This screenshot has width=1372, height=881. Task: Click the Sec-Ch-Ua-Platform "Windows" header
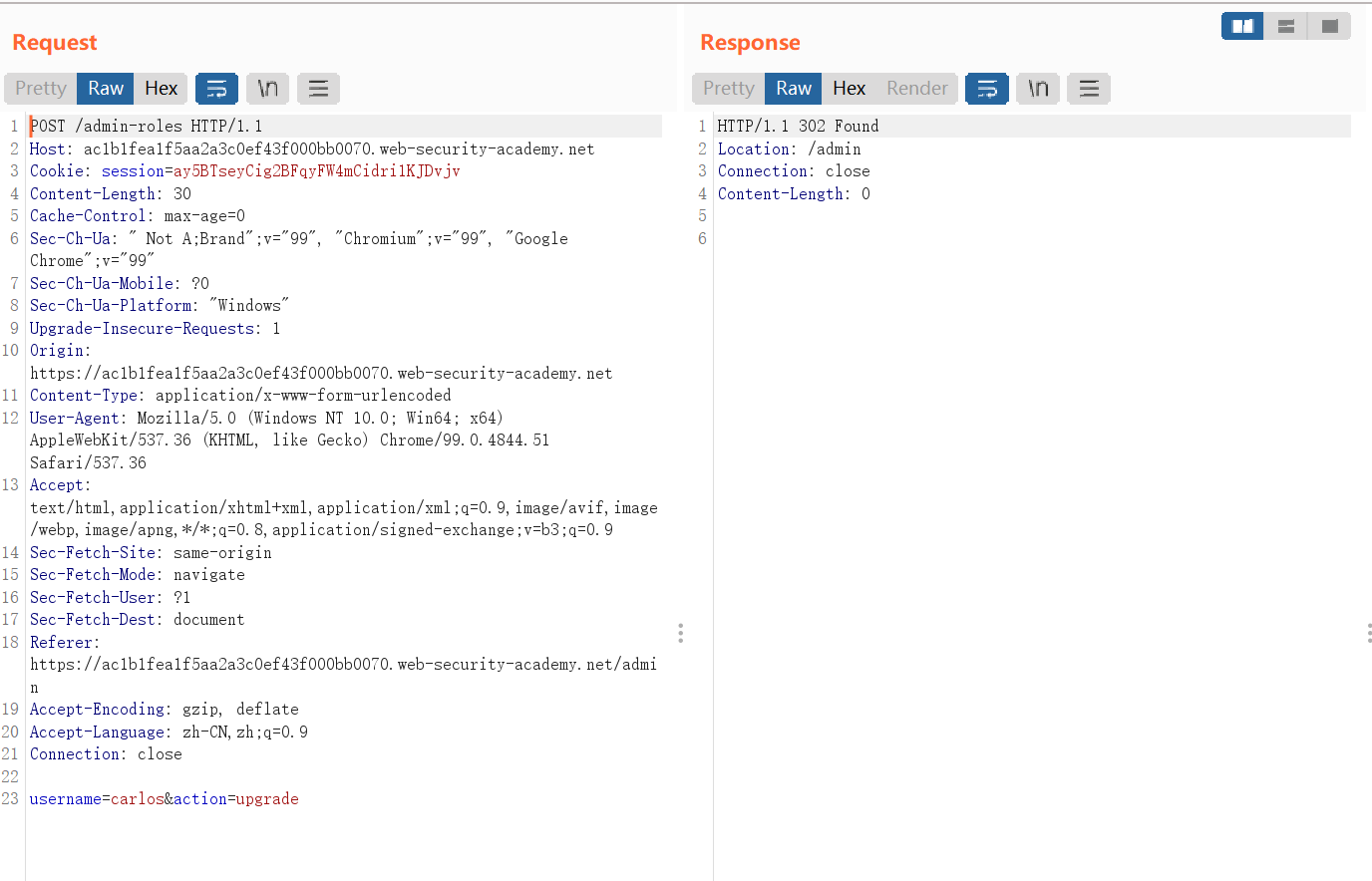(x=160, y=306)
